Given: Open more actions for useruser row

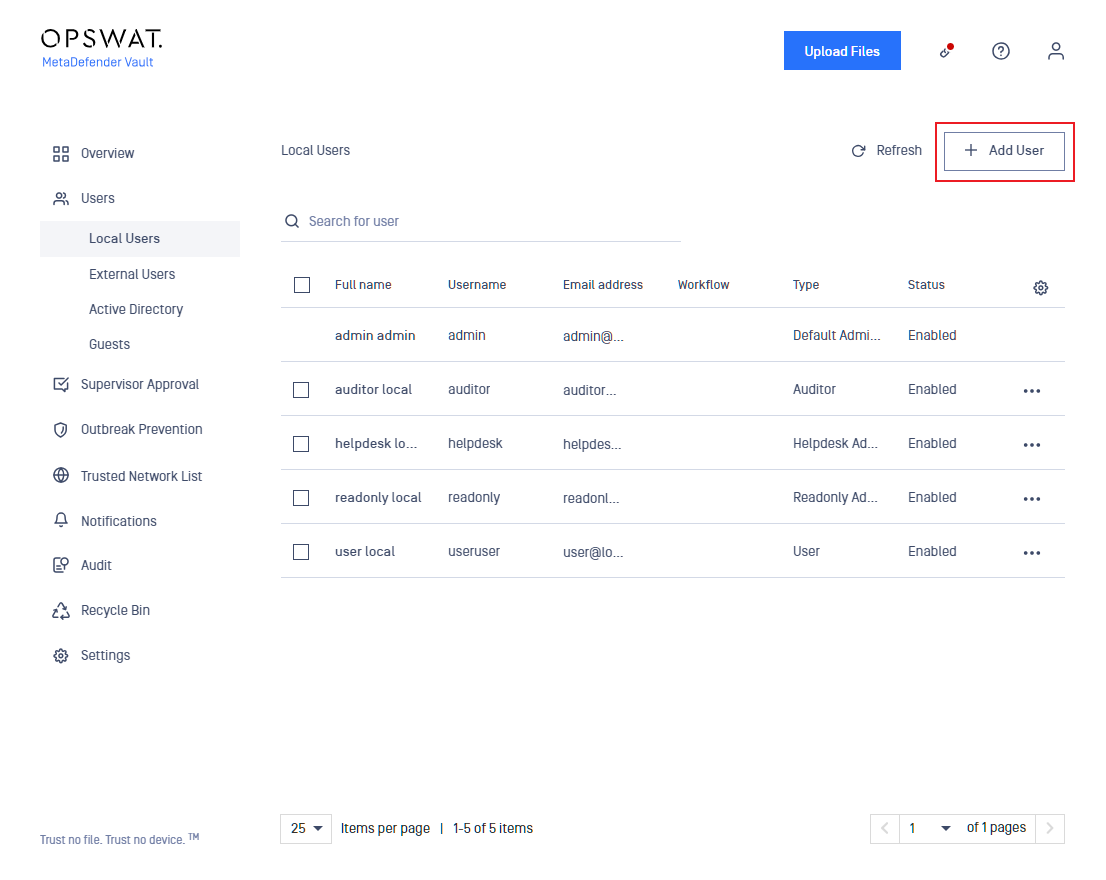Looking at the screenshot, I should coord(1032,553).
